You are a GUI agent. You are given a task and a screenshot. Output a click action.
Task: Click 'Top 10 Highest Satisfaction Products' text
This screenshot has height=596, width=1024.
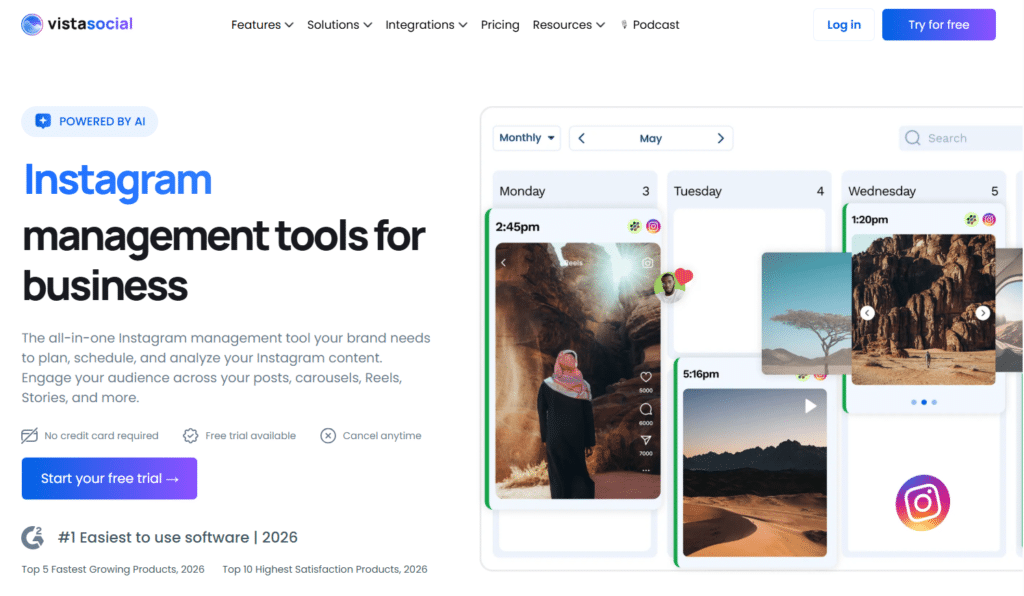[x=325, y=569]
